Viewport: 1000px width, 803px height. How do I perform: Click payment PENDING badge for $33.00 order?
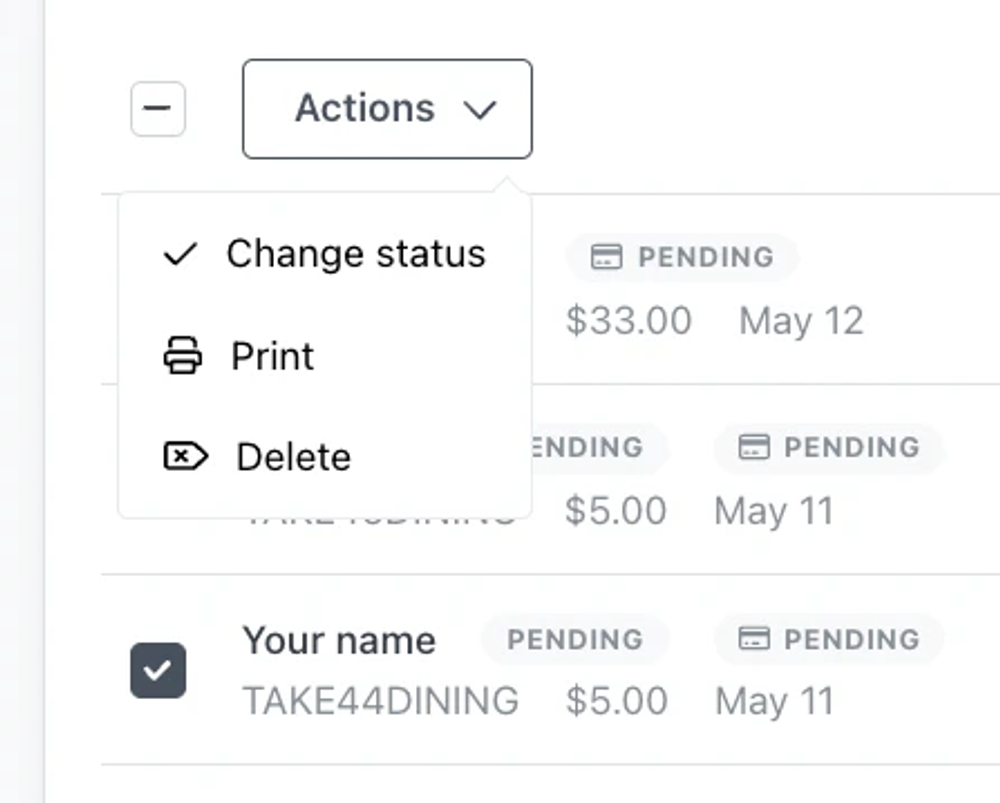tap(682, 257)
